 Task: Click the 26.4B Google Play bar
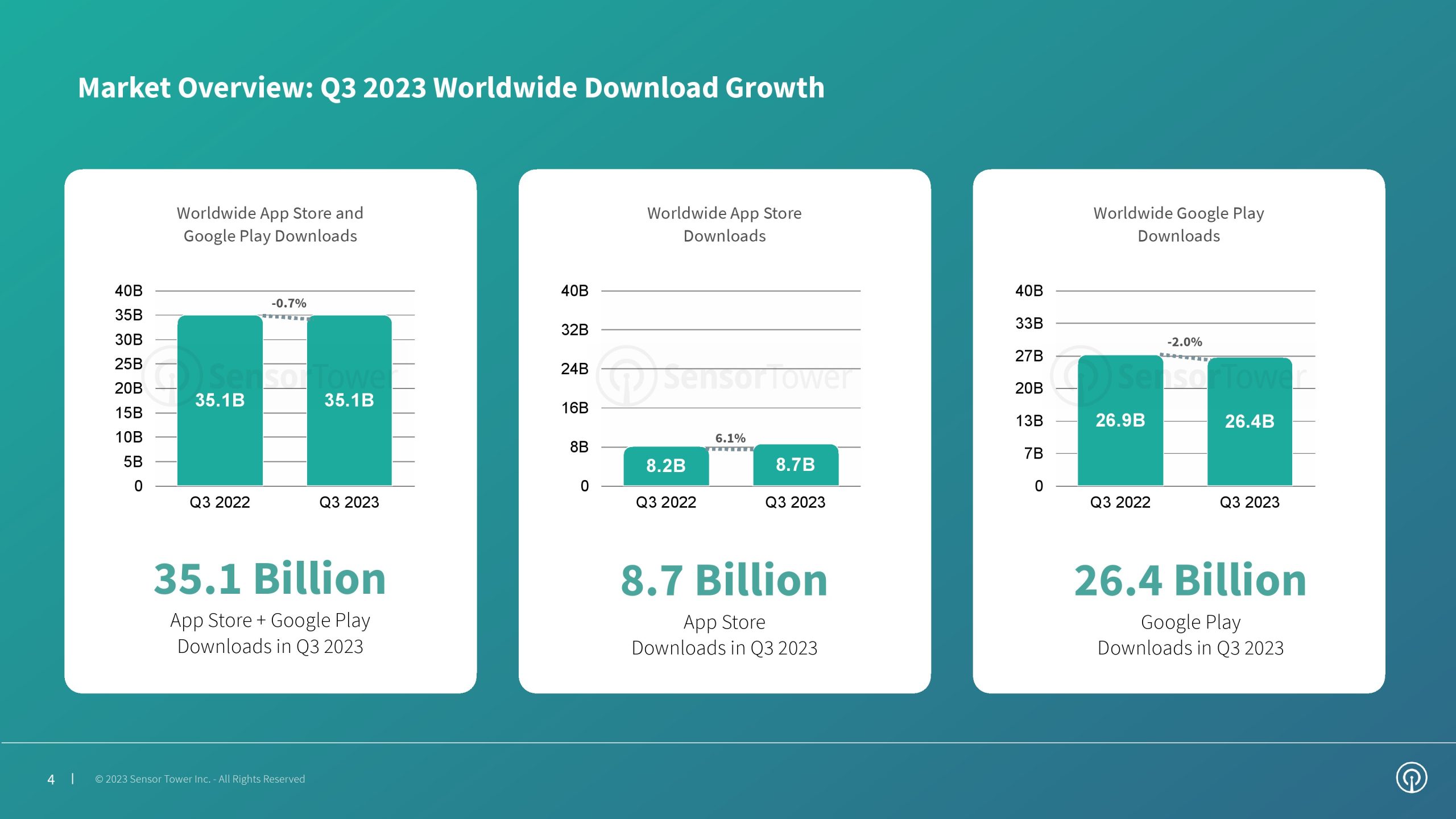point(1250,421)
